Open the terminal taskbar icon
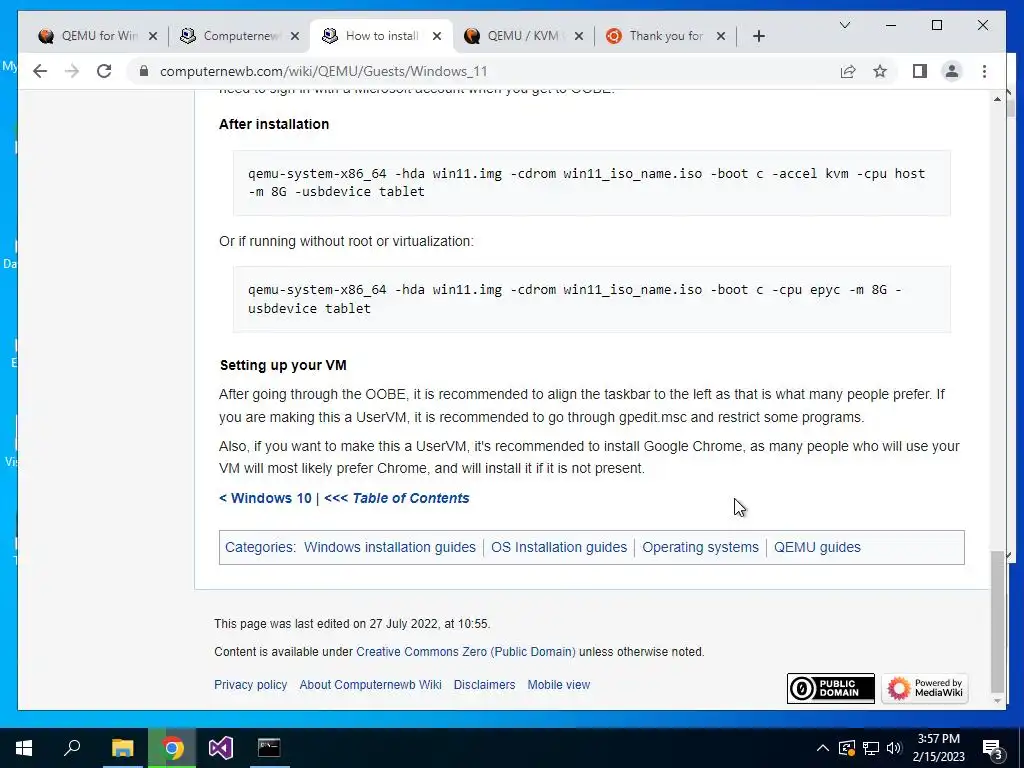This screenshot has width=1024, height=768. pos(269,748)
